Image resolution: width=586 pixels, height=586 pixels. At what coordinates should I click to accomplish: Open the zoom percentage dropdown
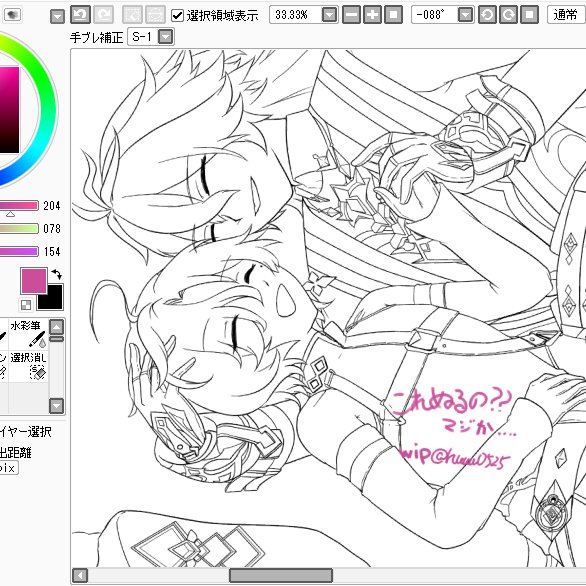point(329,15)
